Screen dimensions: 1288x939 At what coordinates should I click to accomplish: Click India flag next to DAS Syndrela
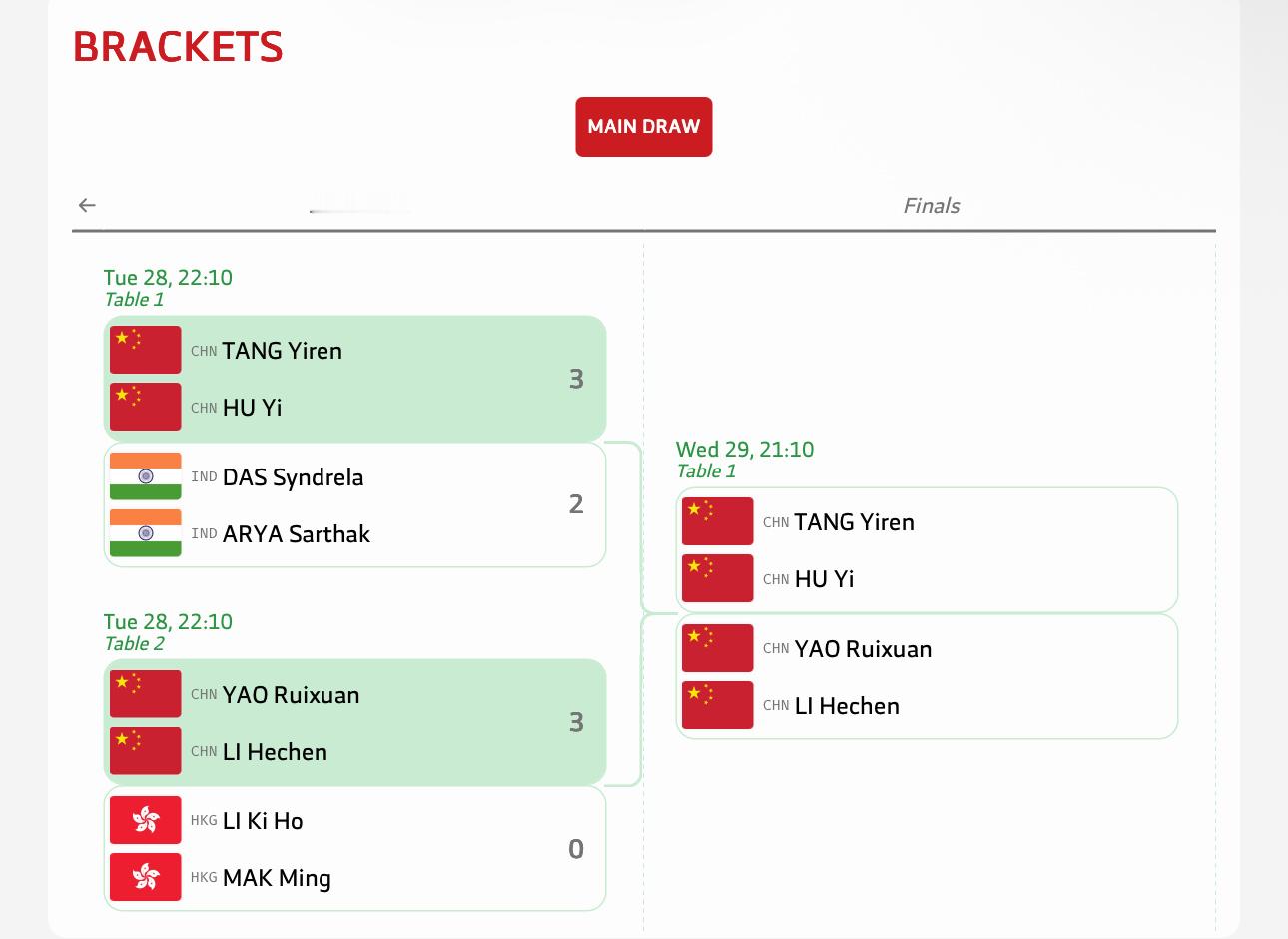[146, 476]
